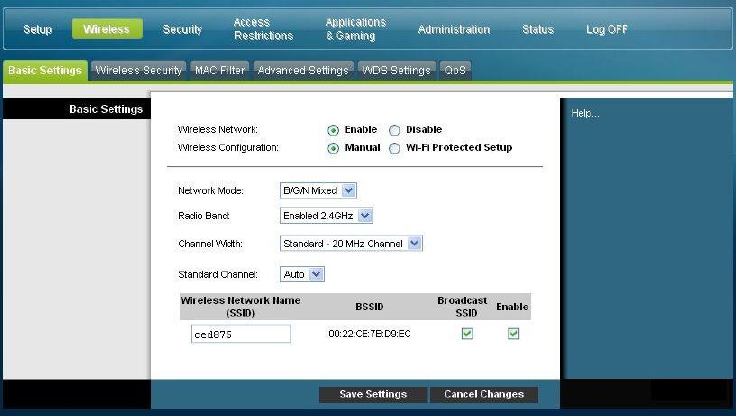Open the MAC Filter tab
Image resolution: width=736 pixels, height=416 pixels.
coord(220,70)
